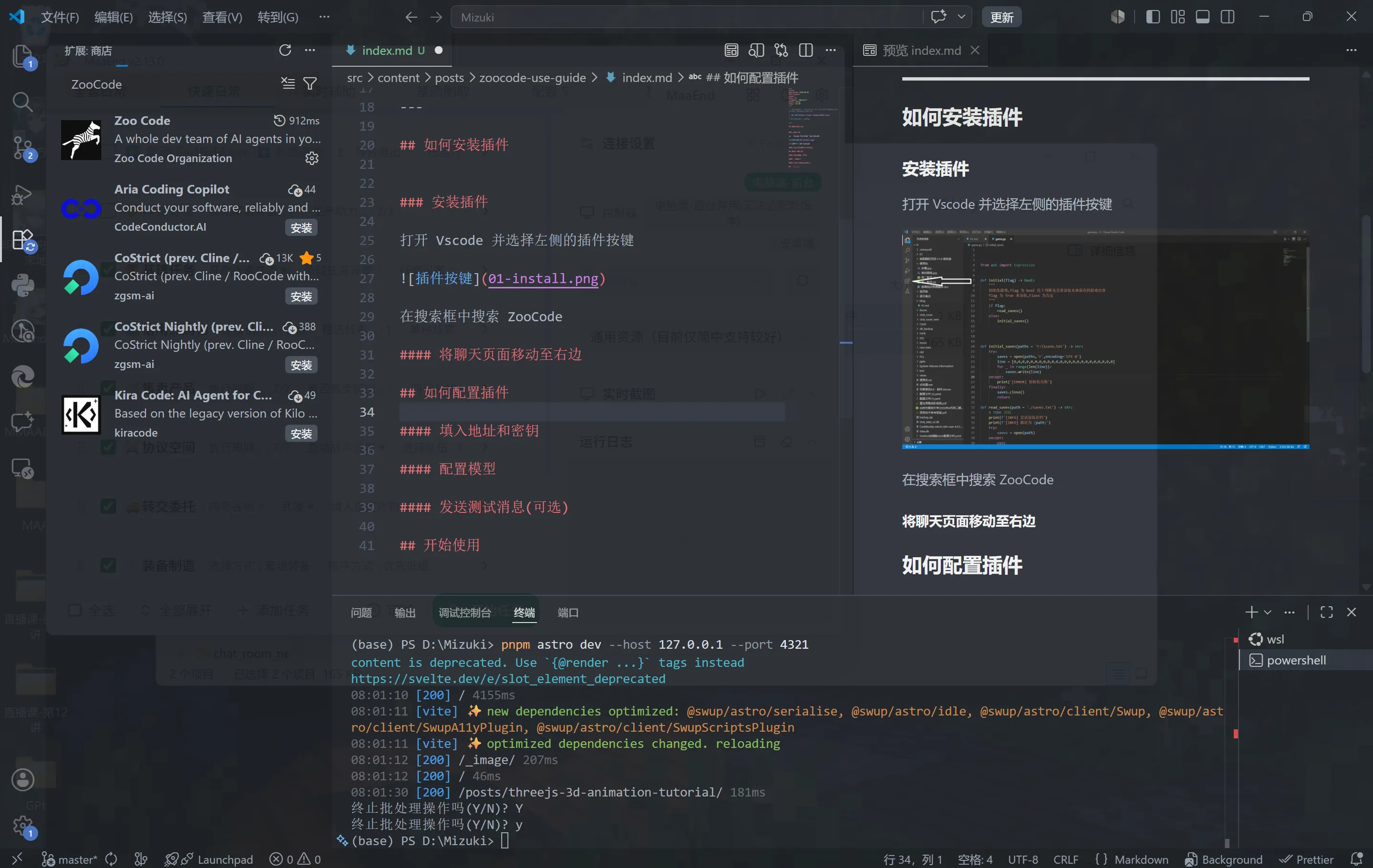Click the 更新 button in the title bar
The image size is (1373, 868).
pos(1001,17)
